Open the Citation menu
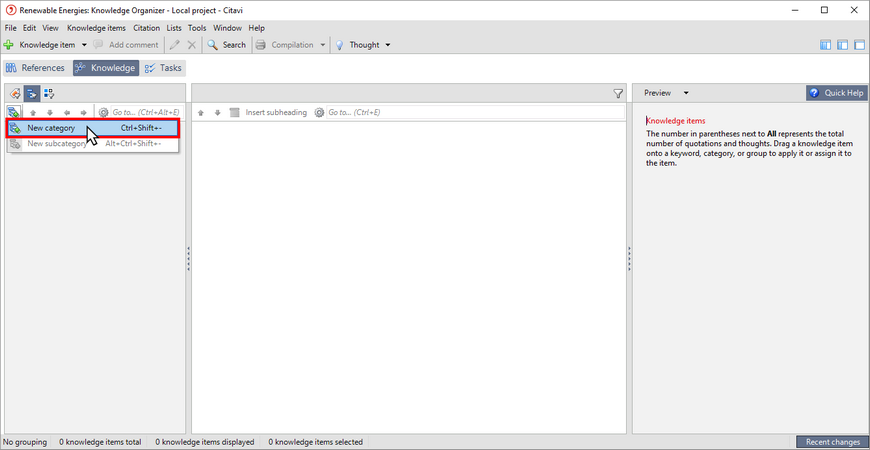 [146, 28]
